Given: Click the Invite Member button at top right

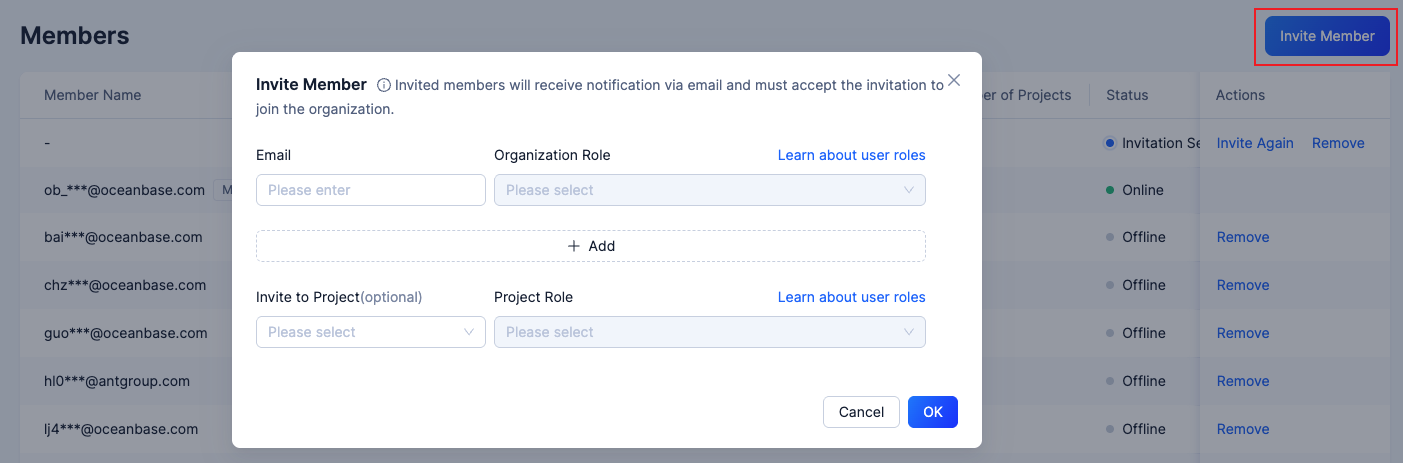Looking at the screenshot, I should point(1327,36).
